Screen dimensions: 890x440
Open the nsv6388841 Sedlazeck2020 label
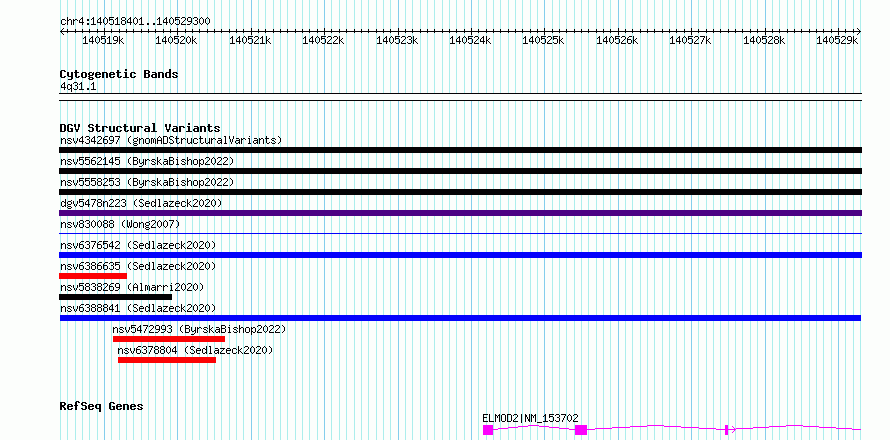pos(138,308)
